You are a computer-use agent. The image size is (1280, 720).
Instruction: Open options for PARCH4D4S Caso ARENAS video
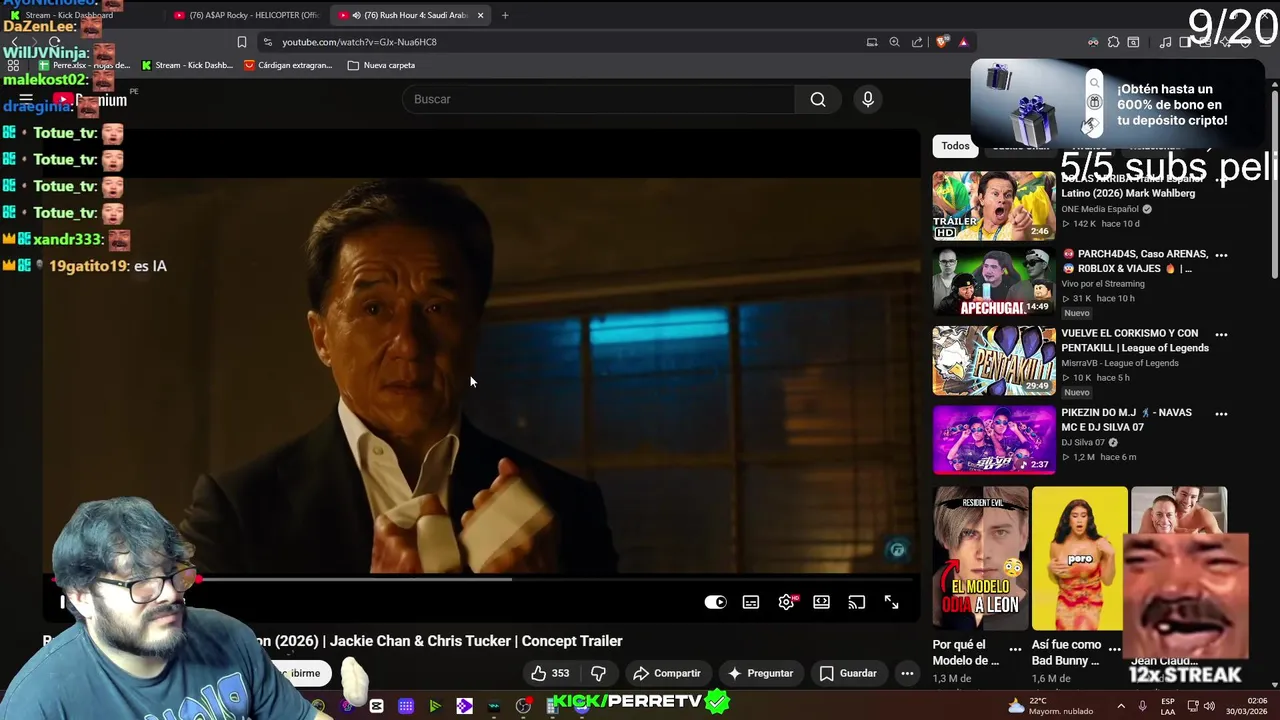[1221, 255]
